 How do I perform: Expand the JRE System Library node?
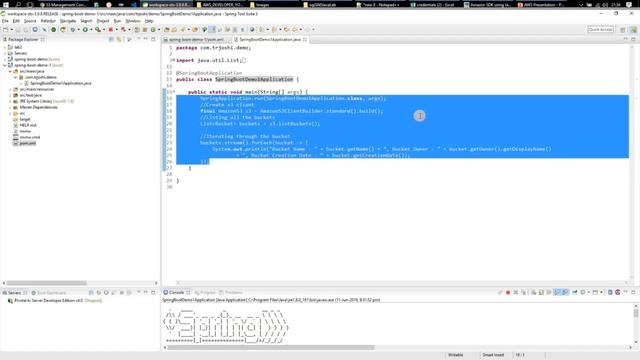10,101
